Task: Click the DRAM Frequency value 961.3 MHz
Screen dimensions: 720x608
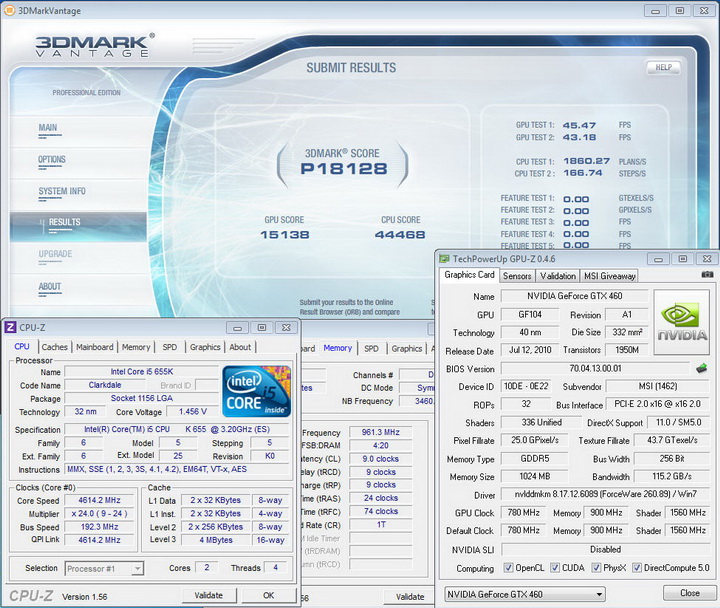Action: pos(381,432)
